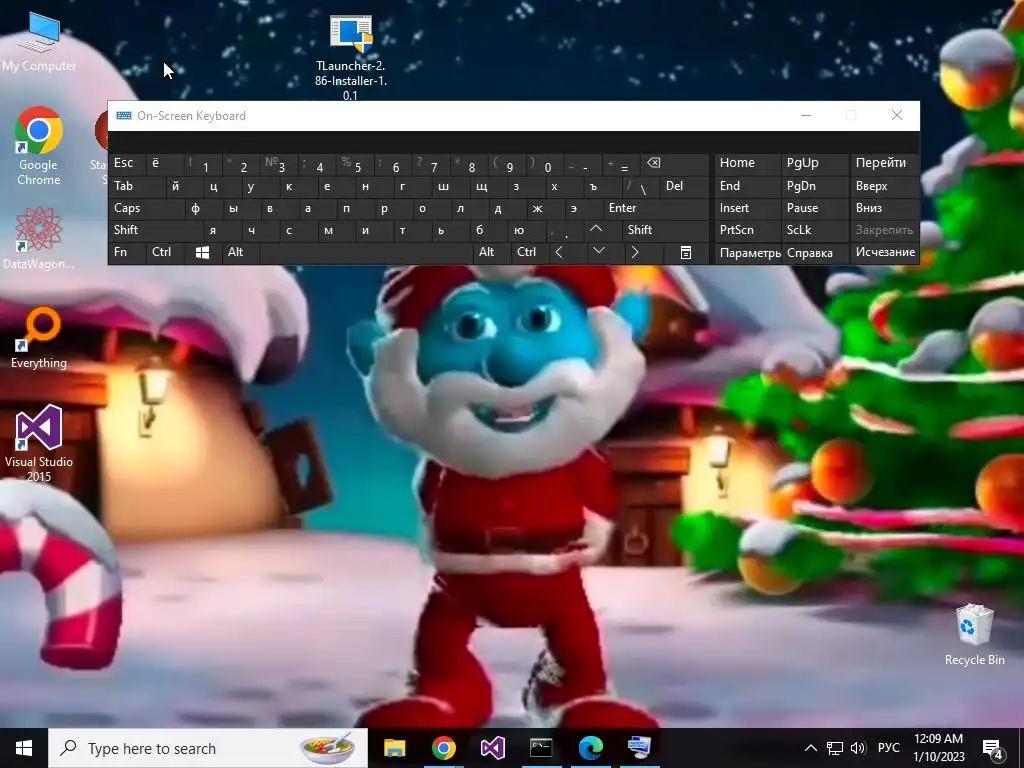Screen dimensions: 1024x768
Task: Click the PrtScn key
Action: pos(748,230)
